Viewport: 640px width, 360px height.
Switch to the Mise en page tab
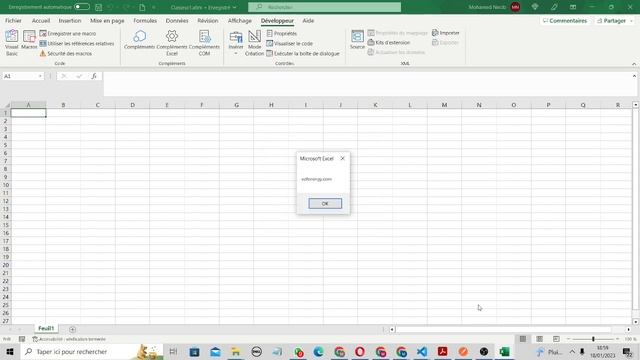pyautogui.click(x=107, y=20)
